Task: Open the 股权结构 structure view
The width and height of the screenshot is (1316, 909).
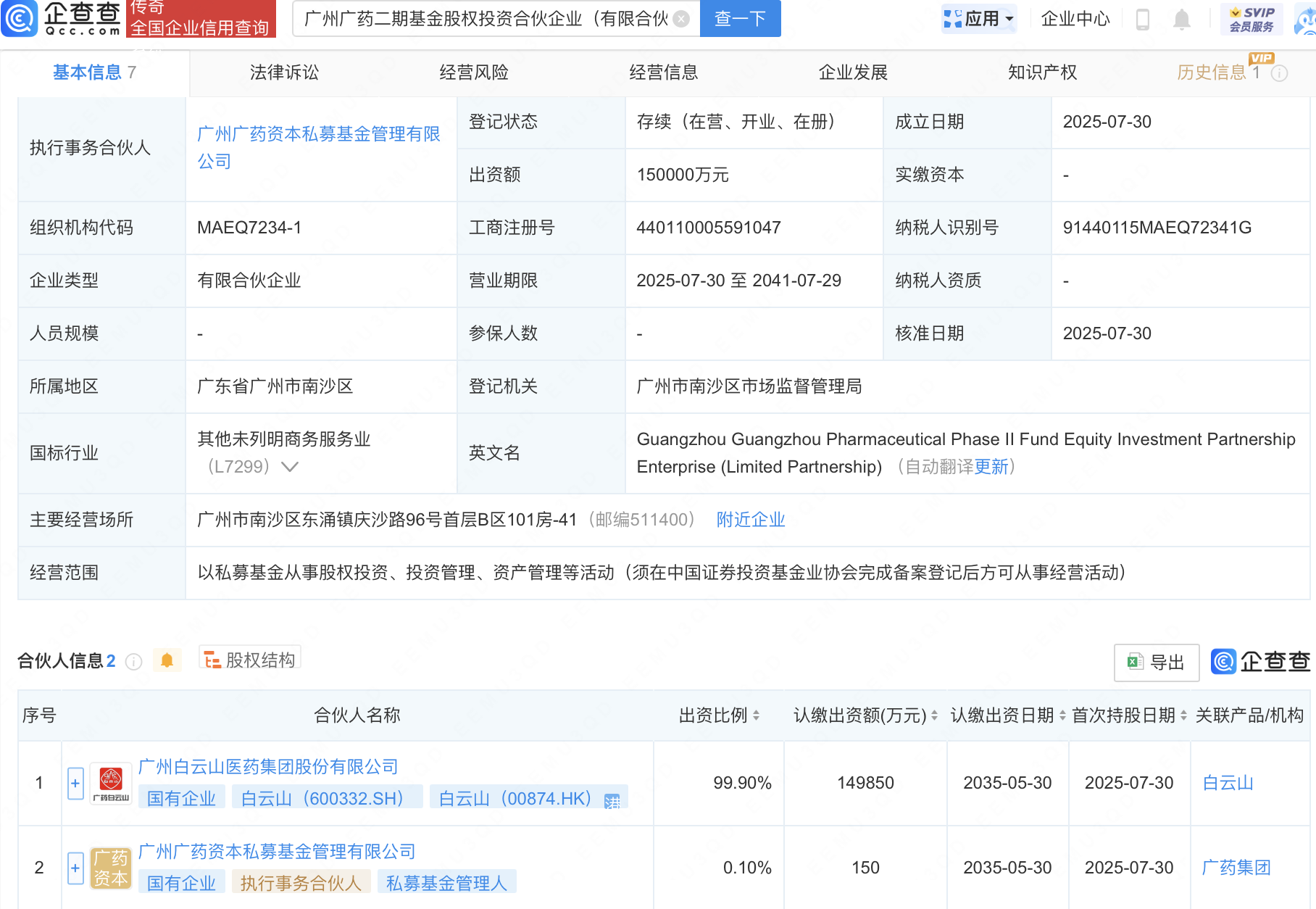Action: tap(249, 658)
